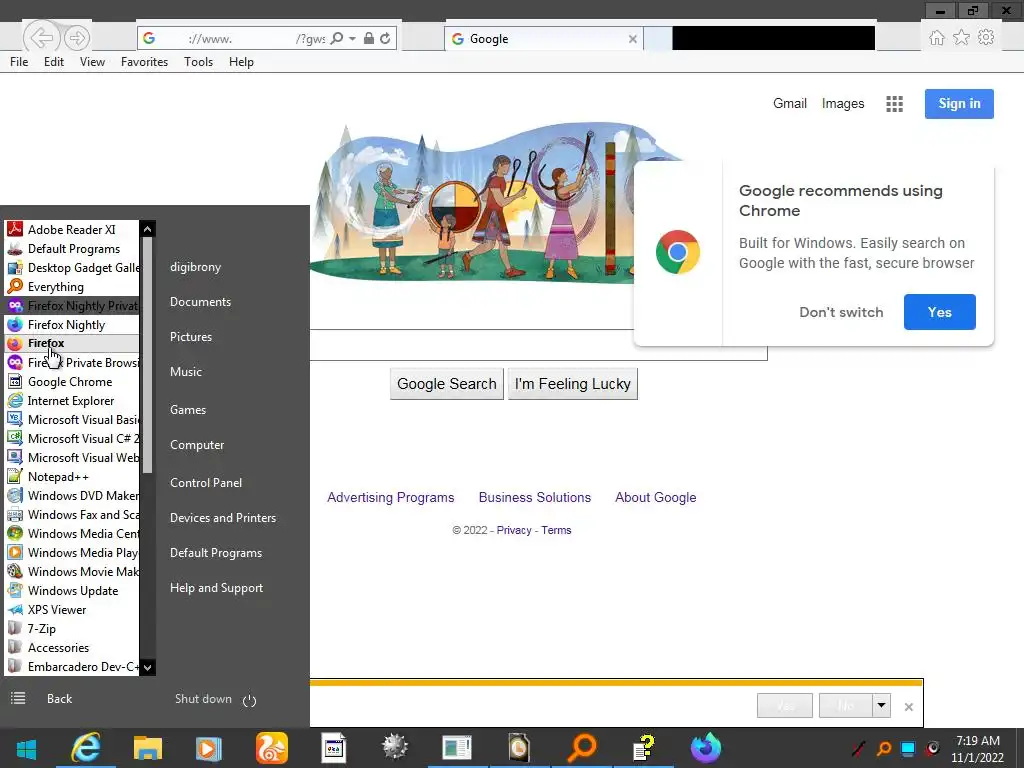
Task: Close the Google tab
Action: pos(632,39)
